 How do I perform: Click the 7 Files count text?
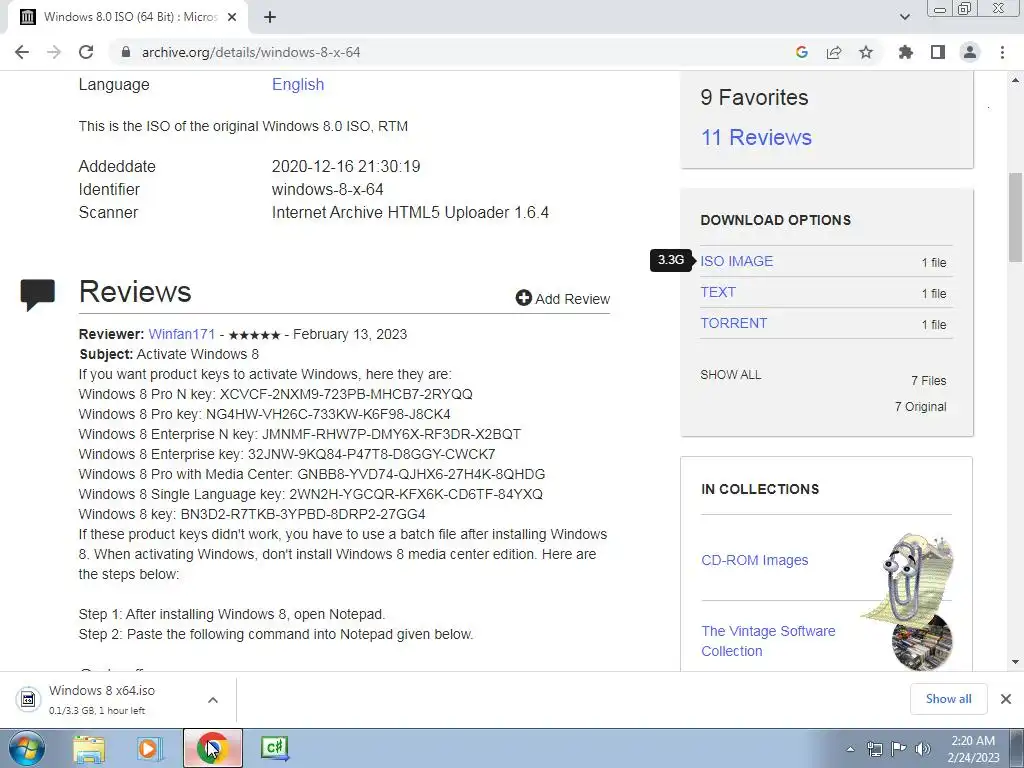click(x=929, y=381)
